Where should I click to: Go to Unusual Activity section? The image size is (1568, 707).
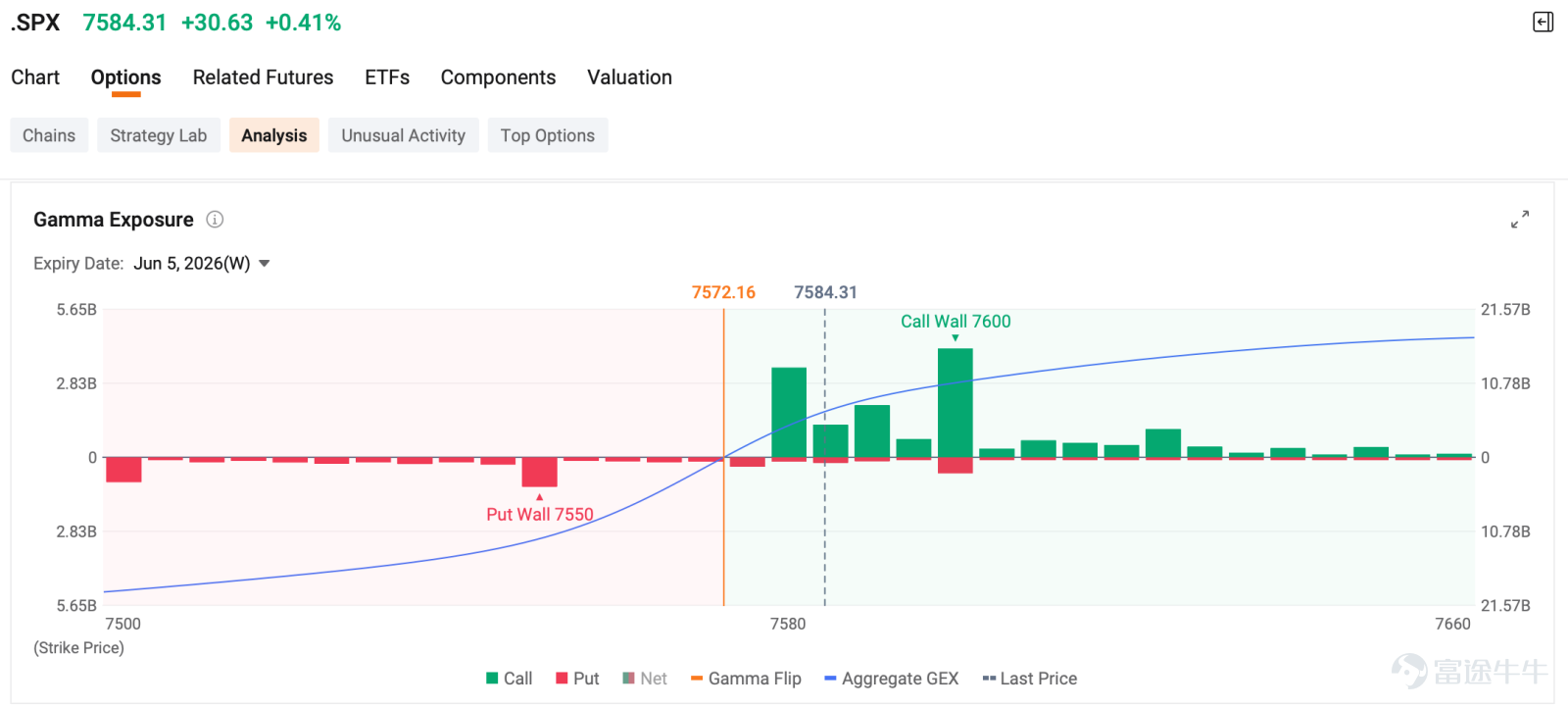[404, 135]
